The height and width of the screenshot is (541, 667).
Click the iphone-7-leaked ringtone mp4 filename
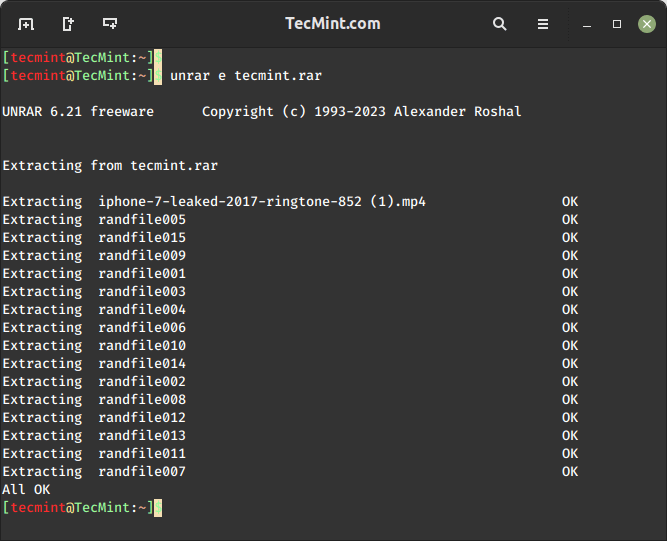[262, 202]
